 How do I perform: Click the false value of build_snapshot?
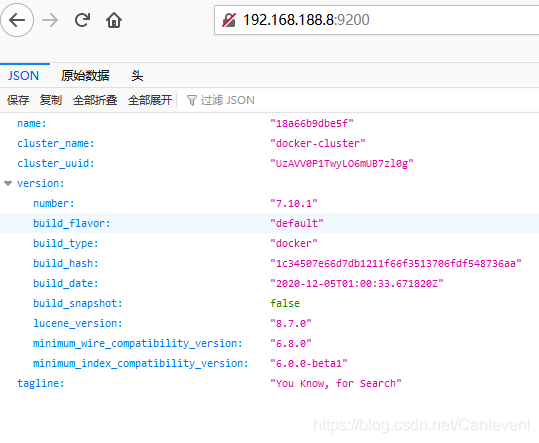click(285, 303)
